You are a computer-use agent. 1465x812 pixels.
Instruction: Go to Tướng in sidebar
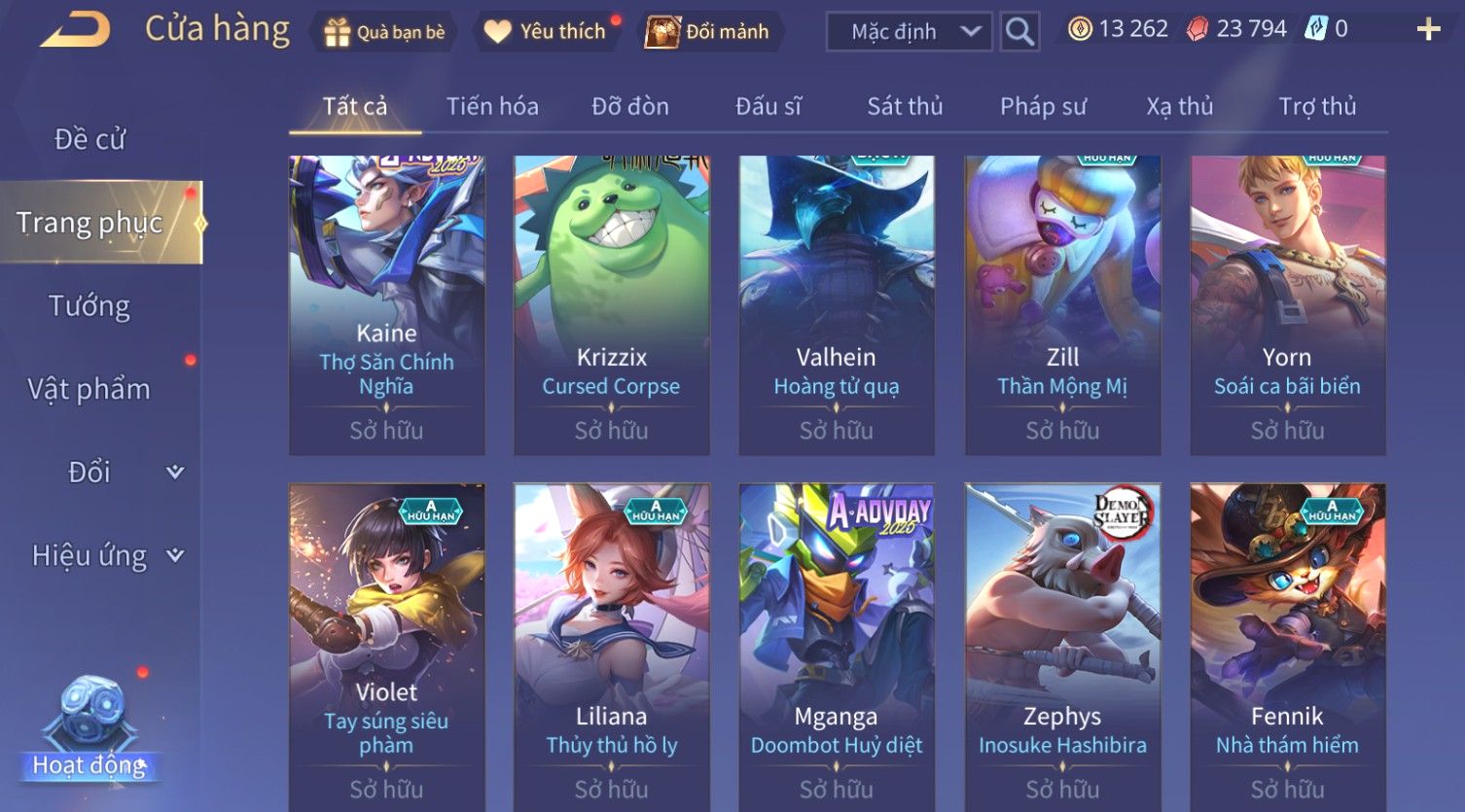pyautogui.click(x=89, y=306)
